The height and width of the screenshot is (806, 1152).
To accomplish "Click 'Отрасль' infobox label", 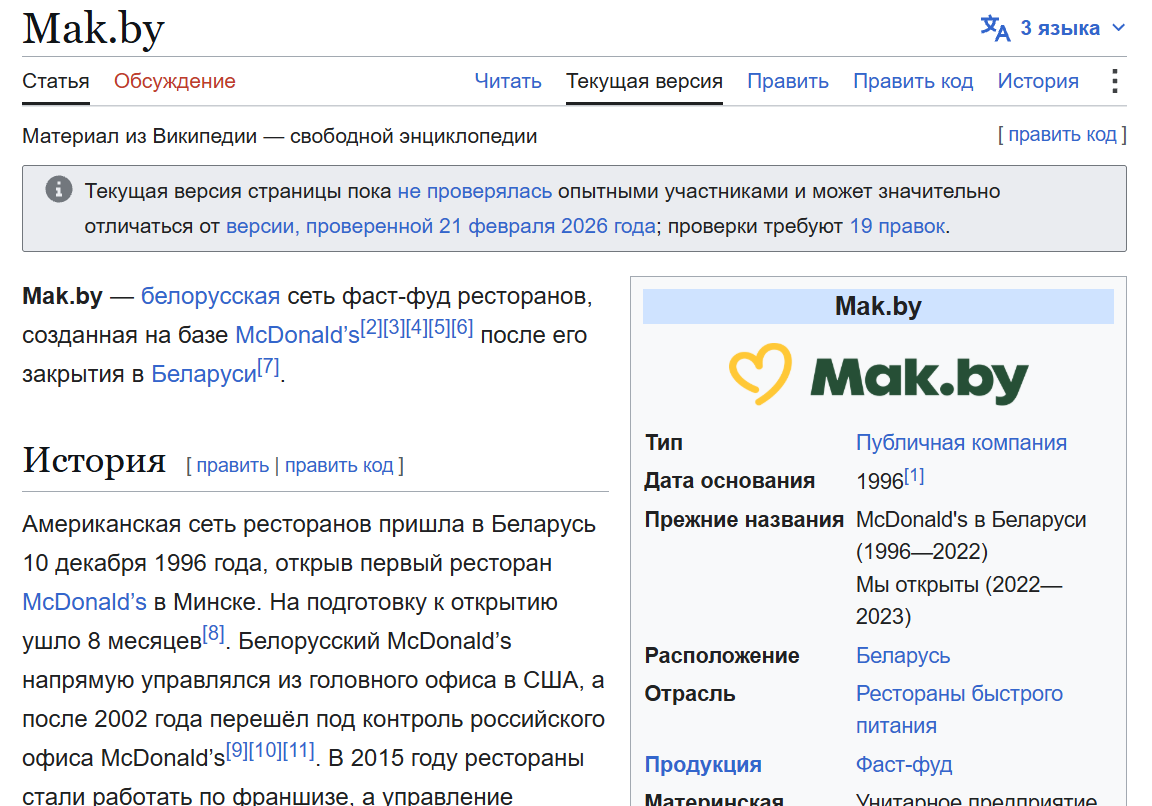I will pyautogui.click(x=690, y=694).
